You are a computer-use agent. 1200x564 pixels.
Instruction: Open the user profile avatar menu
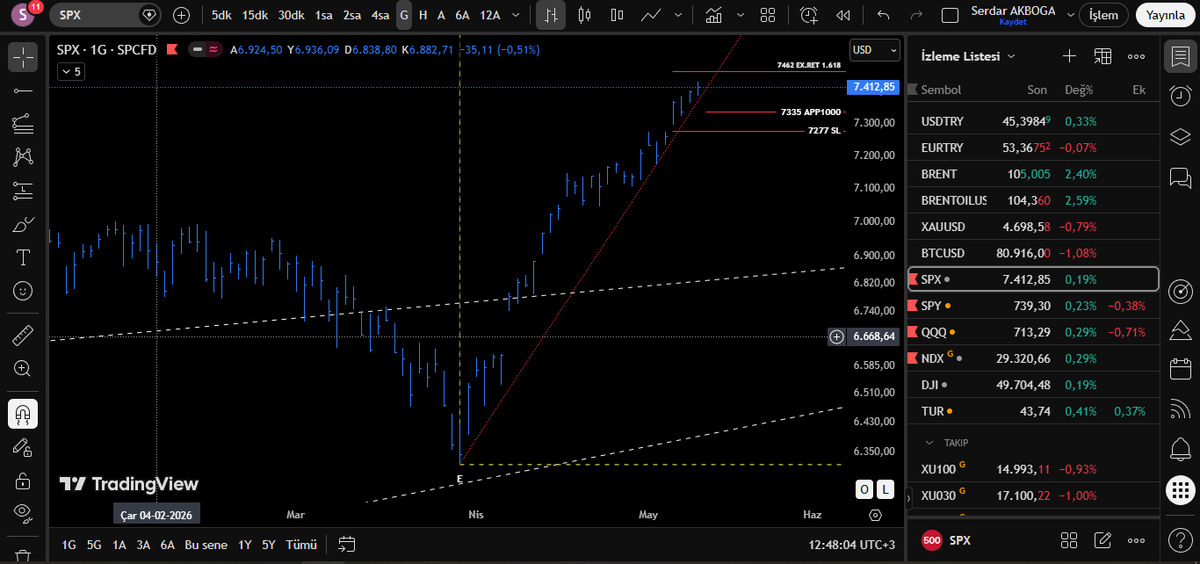click(x=22, y=15)
